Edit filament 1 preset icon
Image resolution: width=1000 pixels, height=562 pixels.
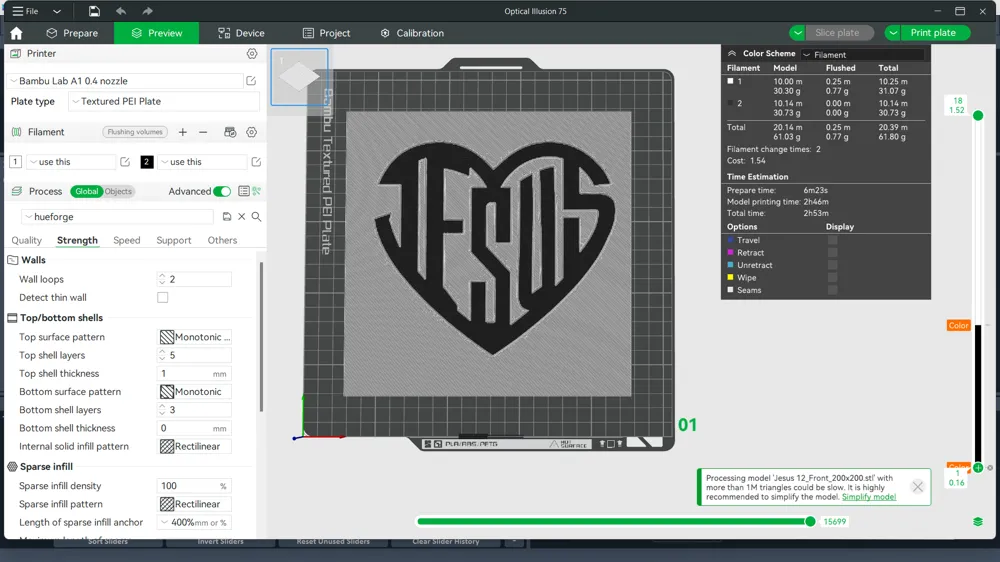(x=125, y=162)
